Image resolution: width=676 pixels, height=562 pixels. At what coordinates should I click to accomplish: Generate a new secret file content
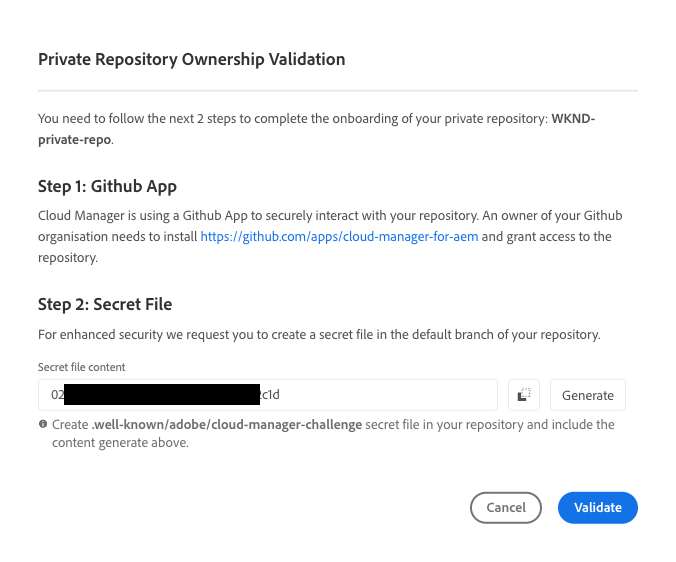(588, 395)
